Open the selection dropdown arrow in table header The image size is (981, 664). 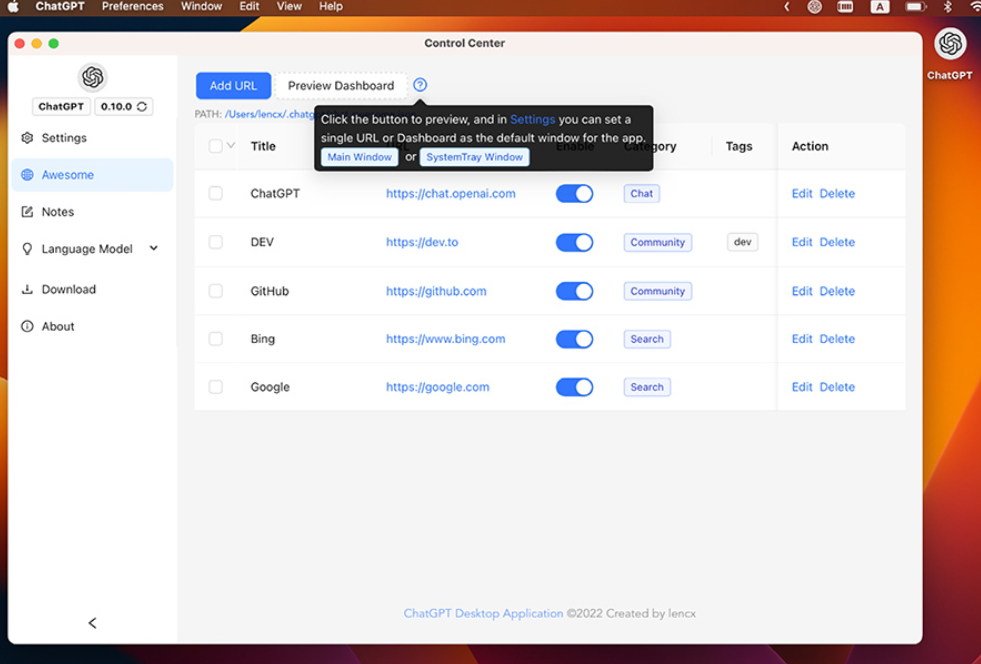pos(231,145)
